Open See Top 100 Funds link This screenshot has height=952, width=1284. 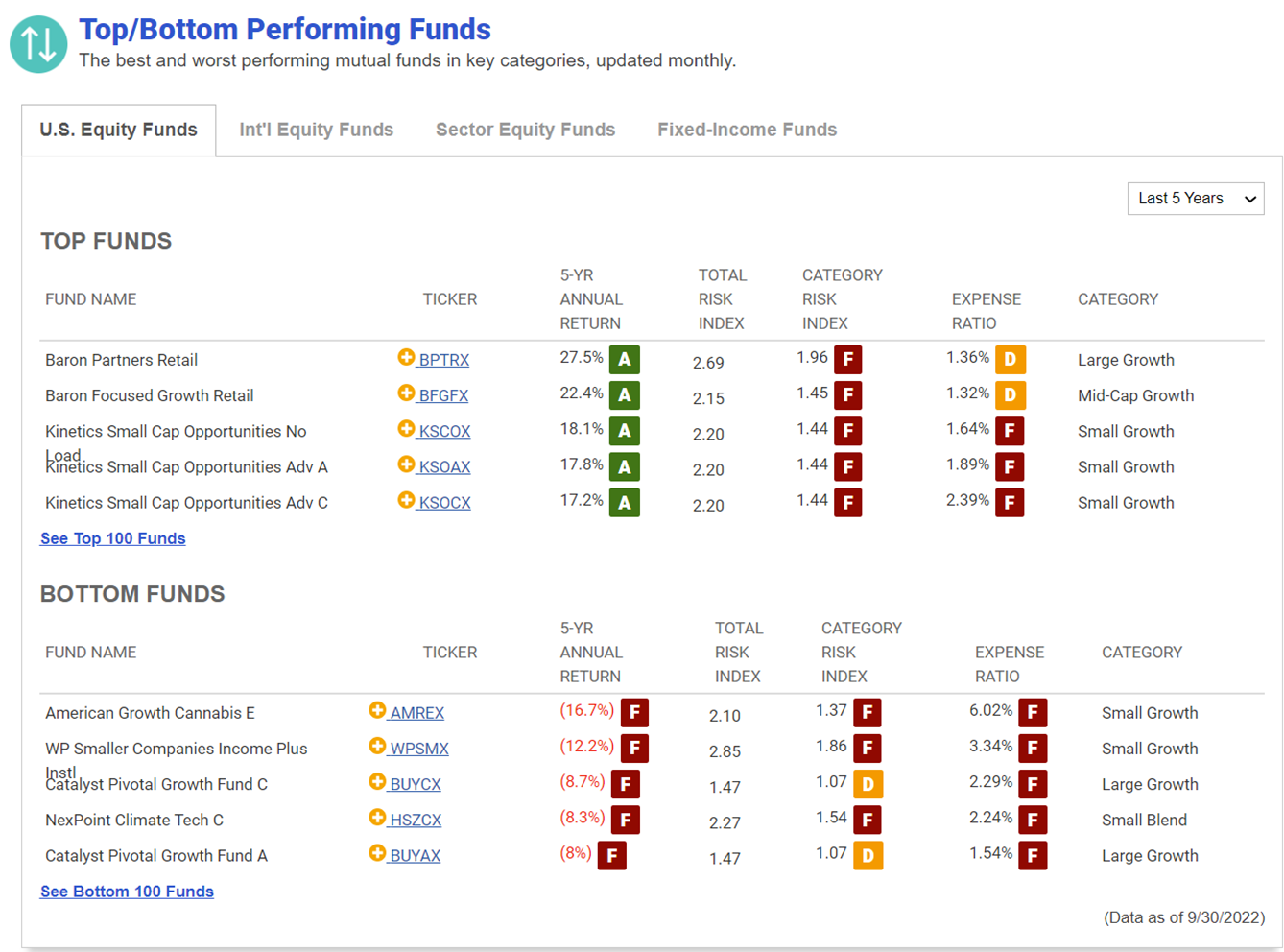click(113, 538)
